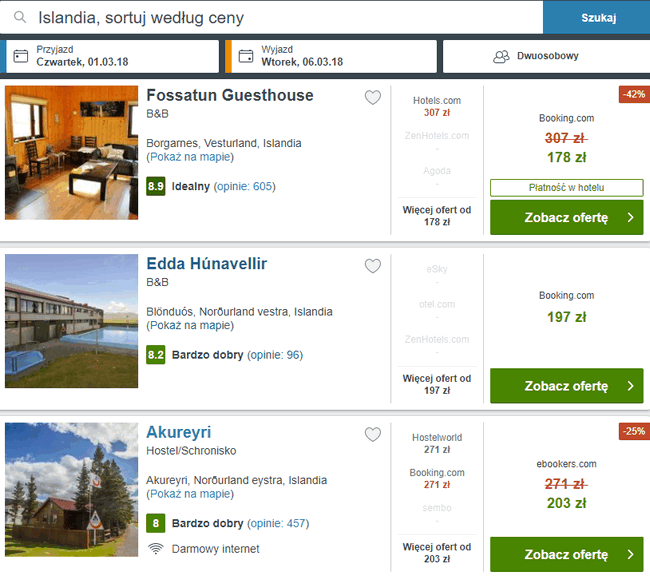The image size is (650, 576).
Task: Open the check-in calendar icon
Action: [21, 56]
